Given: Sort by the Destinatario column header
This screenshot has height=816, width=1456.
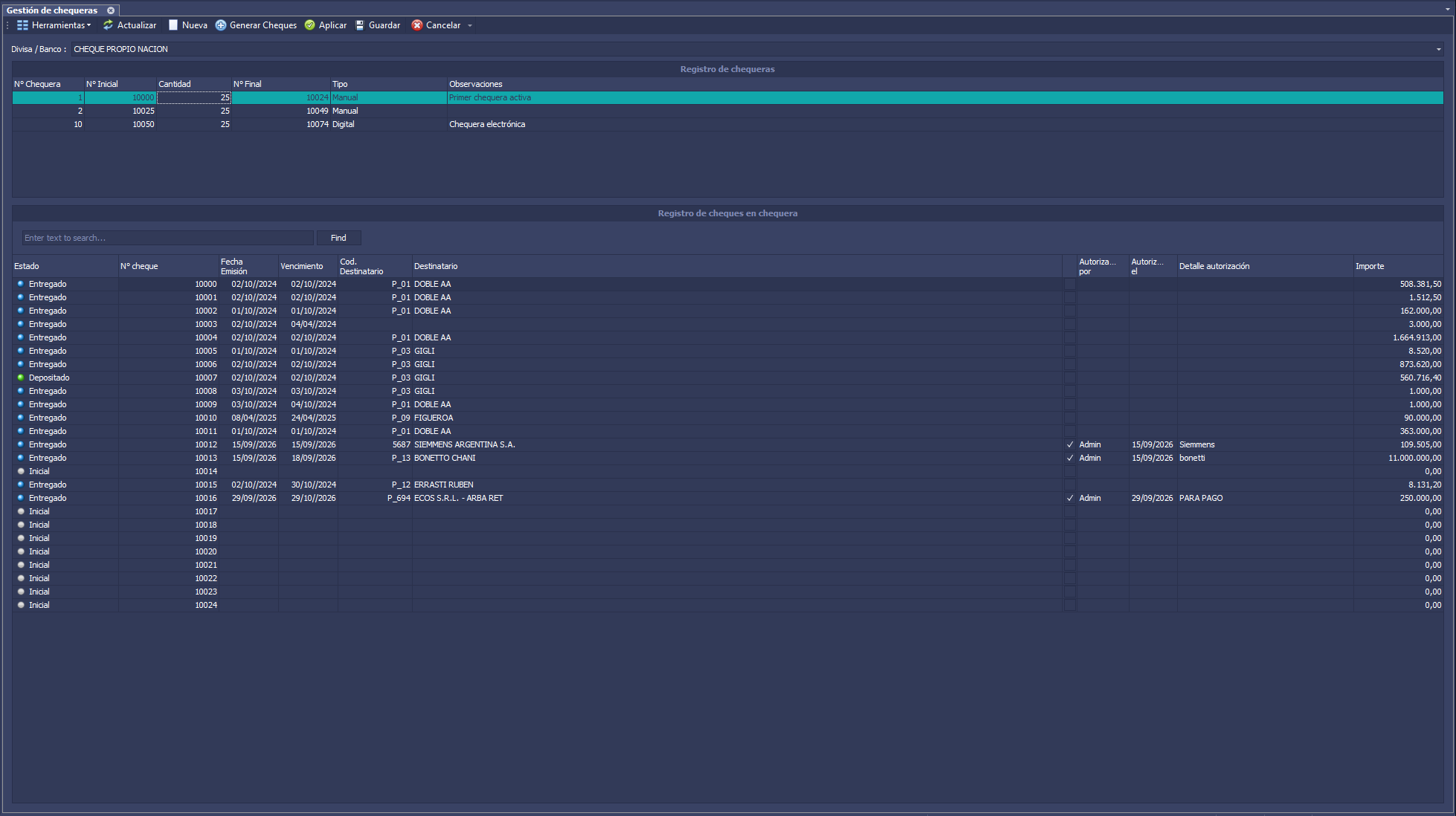Looking at the screenshot, I should 737,266.
